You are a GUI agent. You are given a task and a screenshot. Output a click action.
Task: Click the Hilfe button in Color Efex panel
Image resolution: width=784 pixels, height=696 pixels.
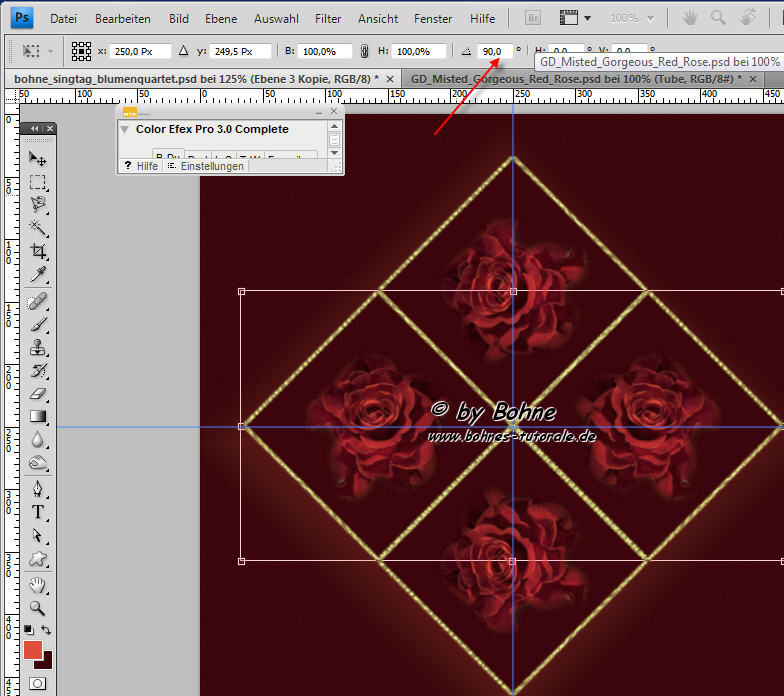click(141, 166)
